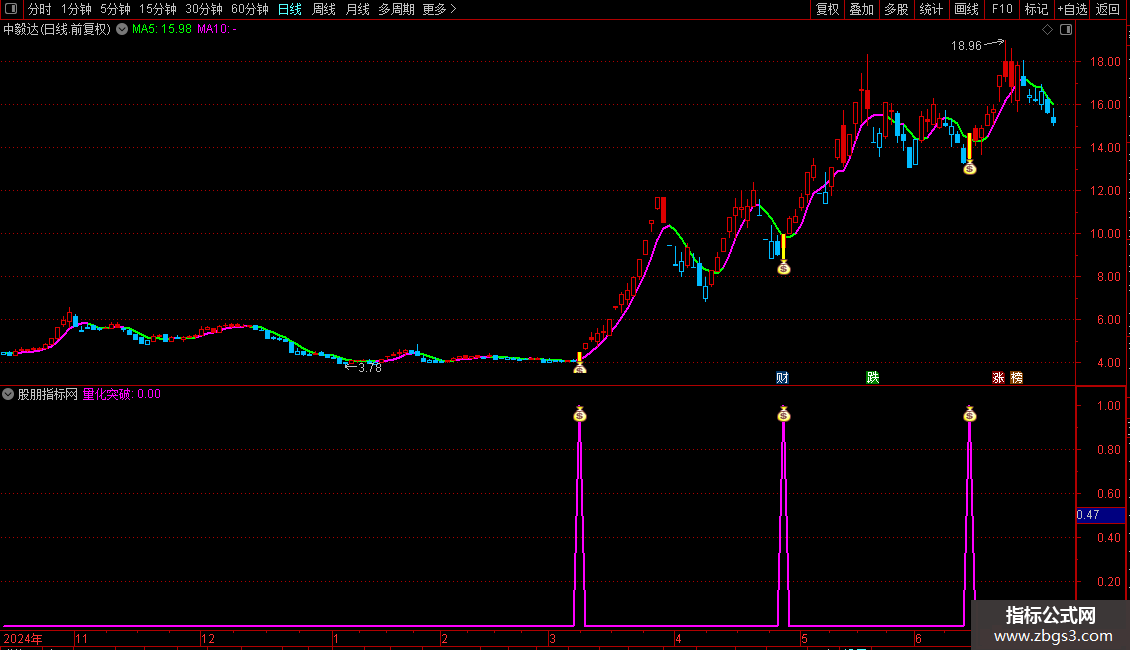
Task: Click money bag signal at March breakout candle
Action: point(579,368)
